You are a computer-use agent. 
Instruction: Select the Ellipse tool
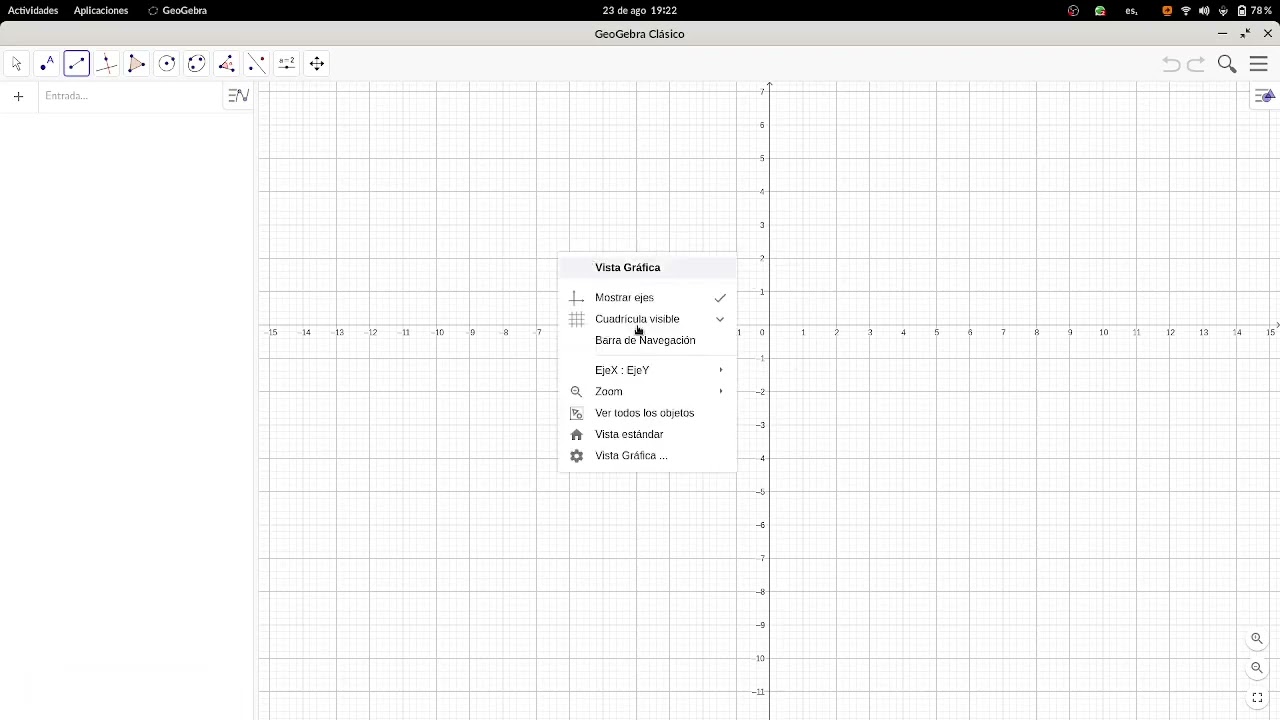tap(197, 64)
